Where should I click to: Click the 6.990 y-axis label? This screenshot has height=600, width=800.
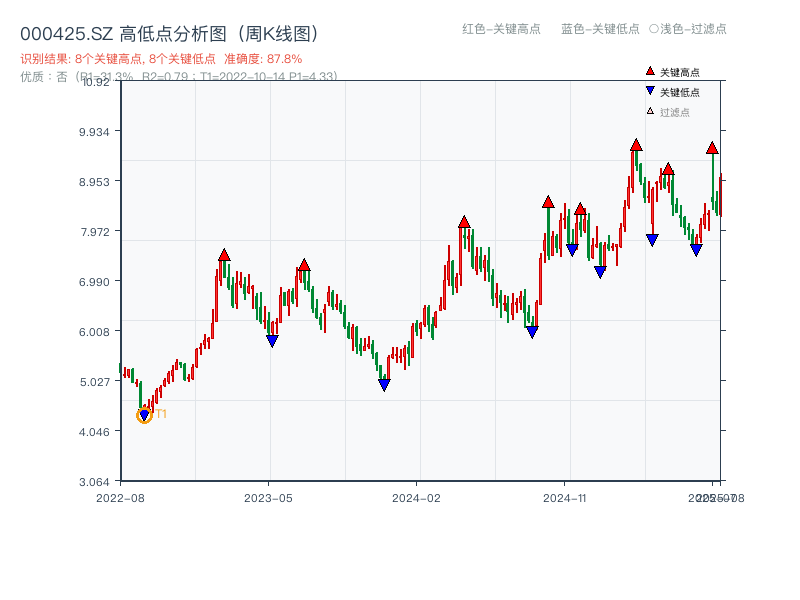coord(94,282)
